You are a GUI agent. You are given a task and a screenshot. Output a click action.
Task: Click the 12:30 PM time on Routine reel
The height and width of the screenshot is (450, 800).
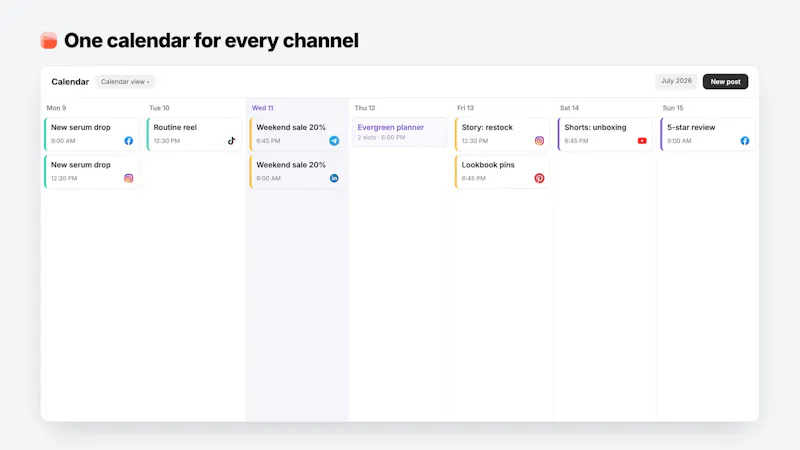coord(167,141)
